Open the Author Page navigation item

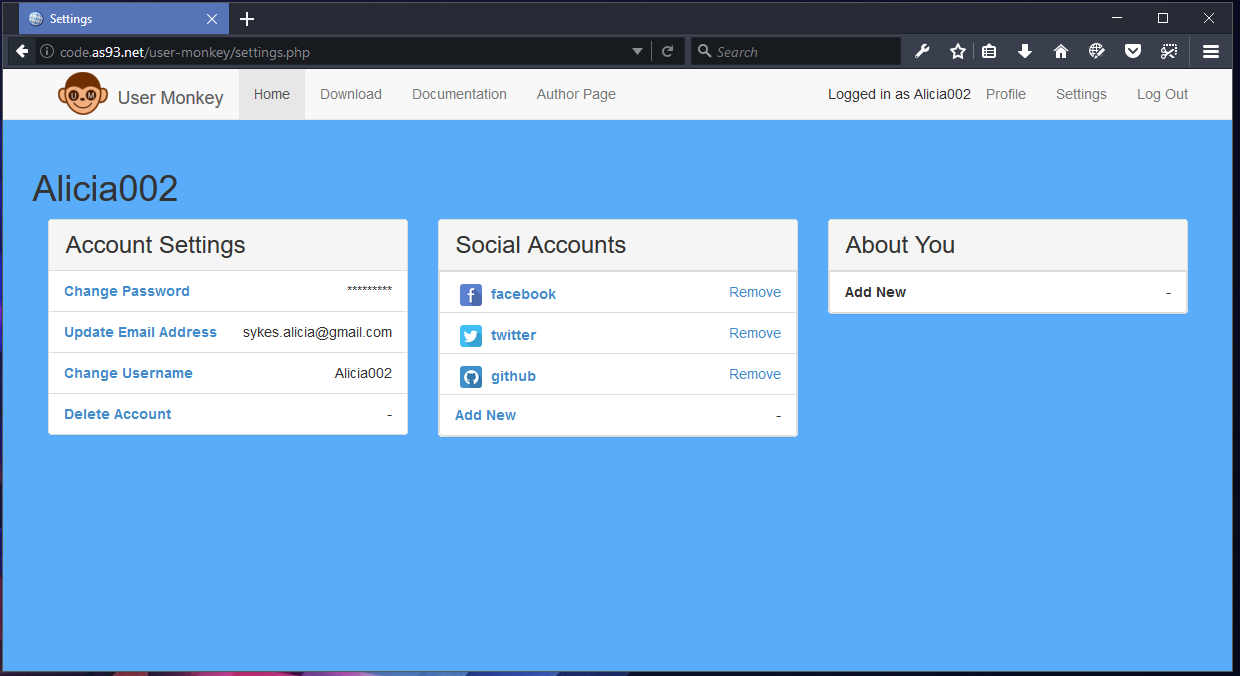coord(576,94)
